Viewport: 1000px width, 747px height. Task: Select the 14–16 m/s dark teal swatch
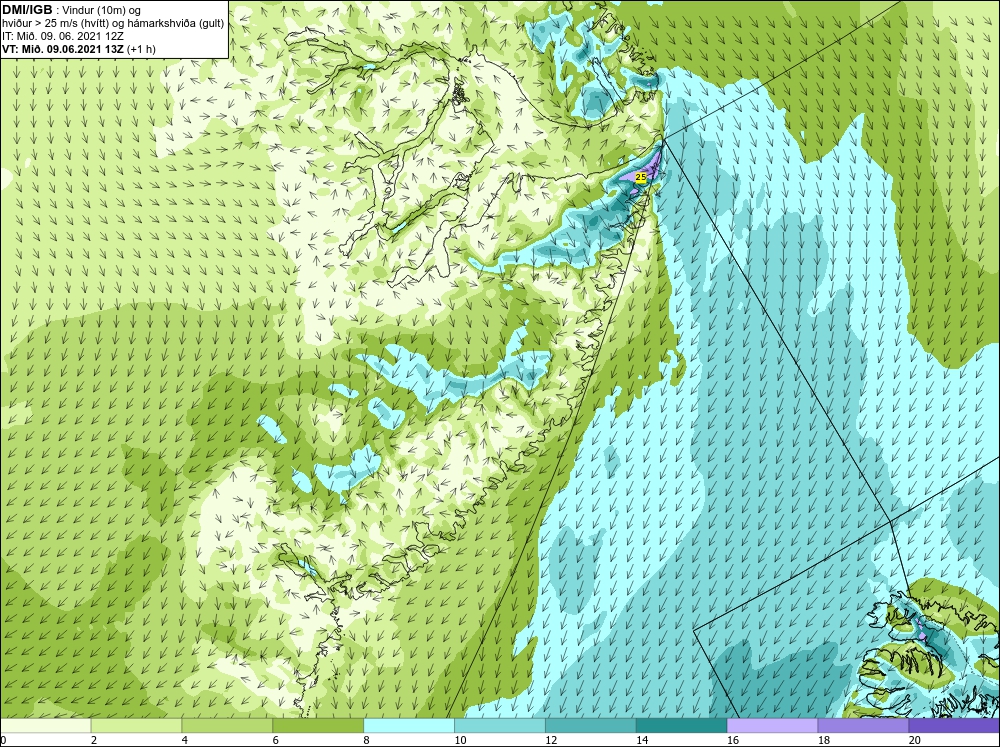pyautogui.click(x=682, y=726)
